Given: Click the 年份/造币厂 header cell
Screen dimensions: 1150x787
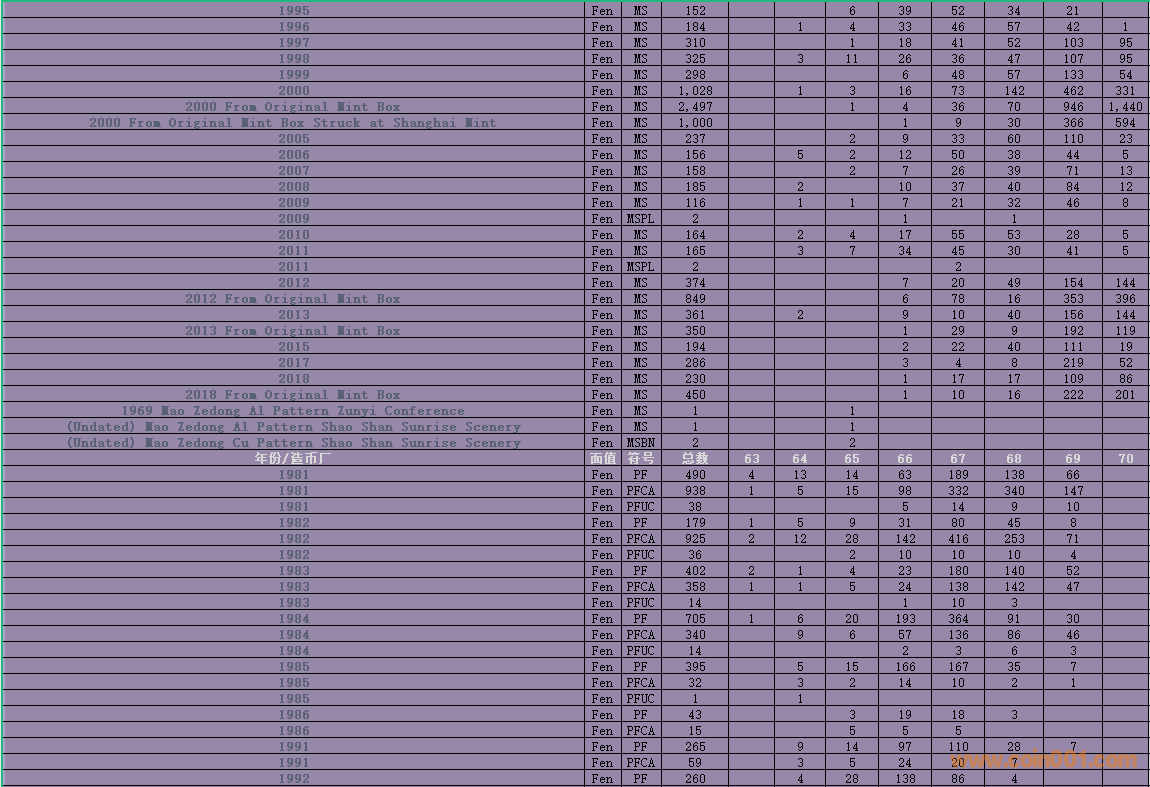Looking at the screenshot, I should [293, 459].
